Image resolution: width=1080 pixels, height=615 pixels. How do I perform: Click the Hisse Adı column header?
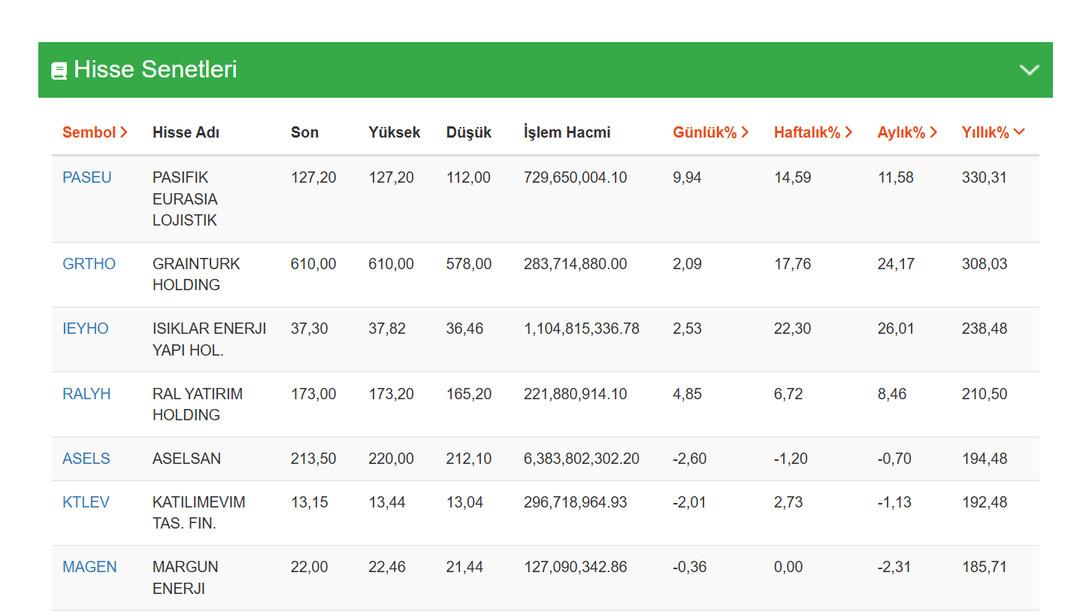tap(186, 132)
